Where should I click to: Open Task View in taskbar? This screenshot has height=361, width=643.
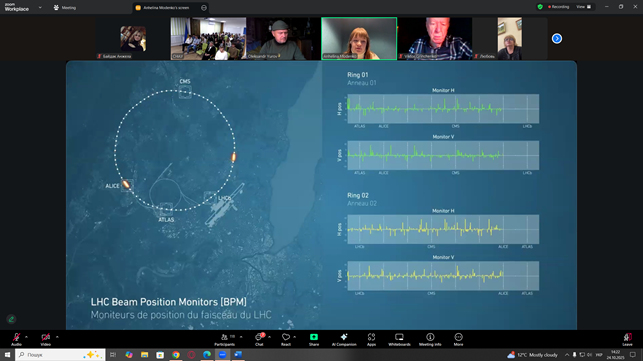click(113, 354)
